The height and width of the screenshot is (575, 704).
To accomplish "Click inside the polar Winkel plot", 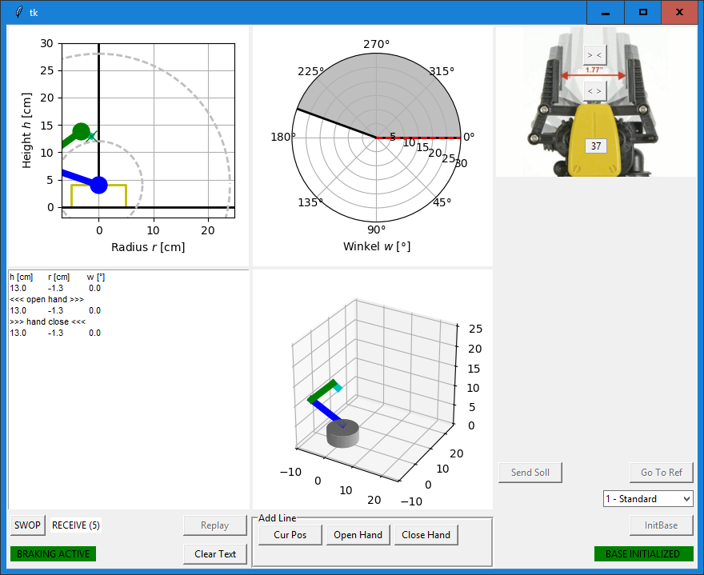I will pos(376,137).
